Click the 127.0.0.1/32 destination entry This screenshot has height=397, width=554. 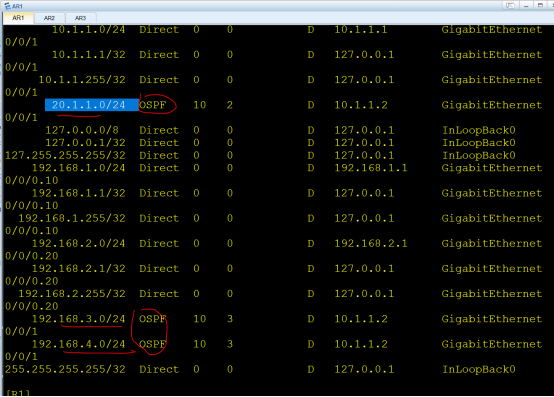click(85, 143)
